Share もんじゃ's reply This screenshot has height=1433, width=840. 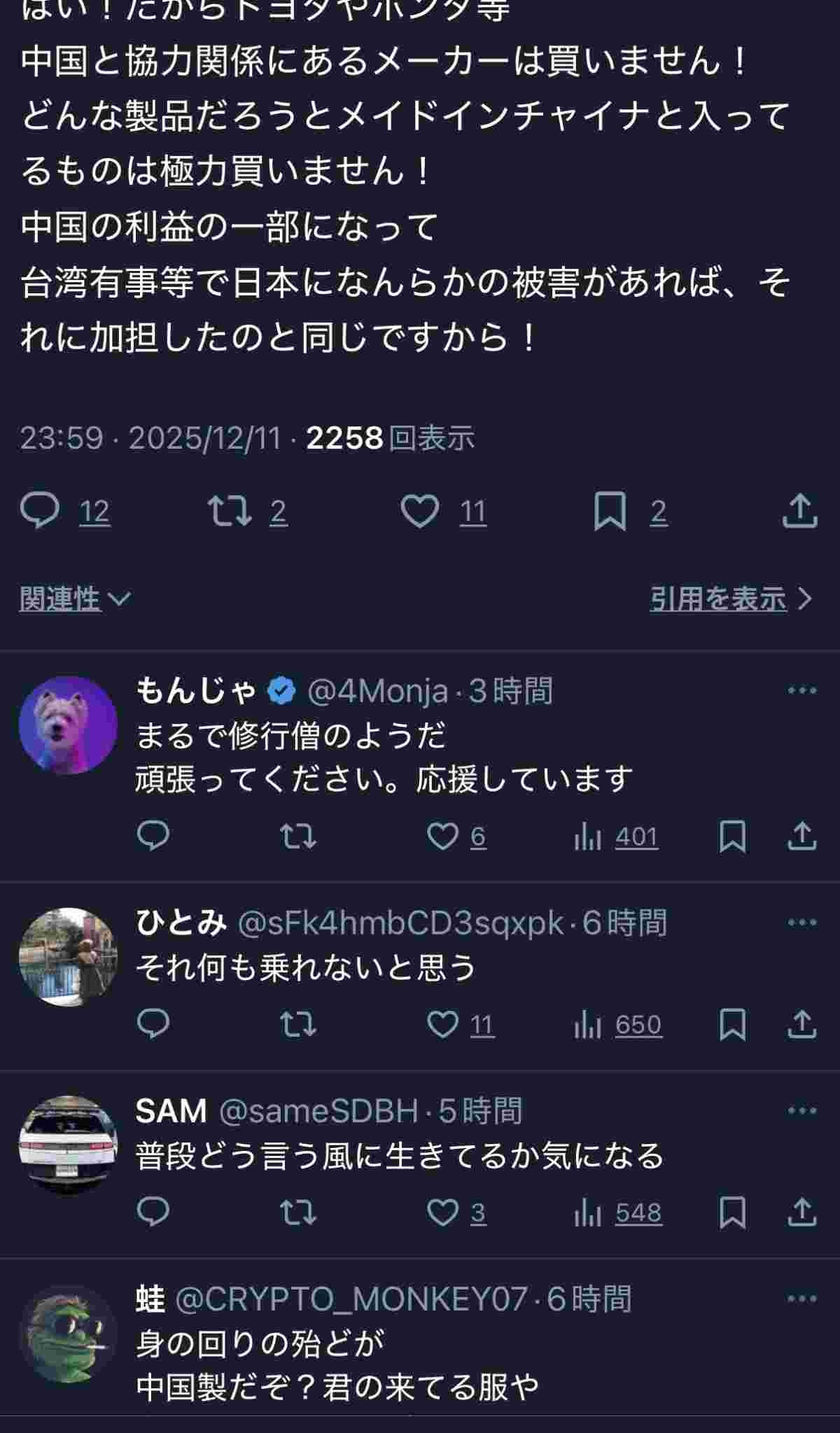point(801,836)
